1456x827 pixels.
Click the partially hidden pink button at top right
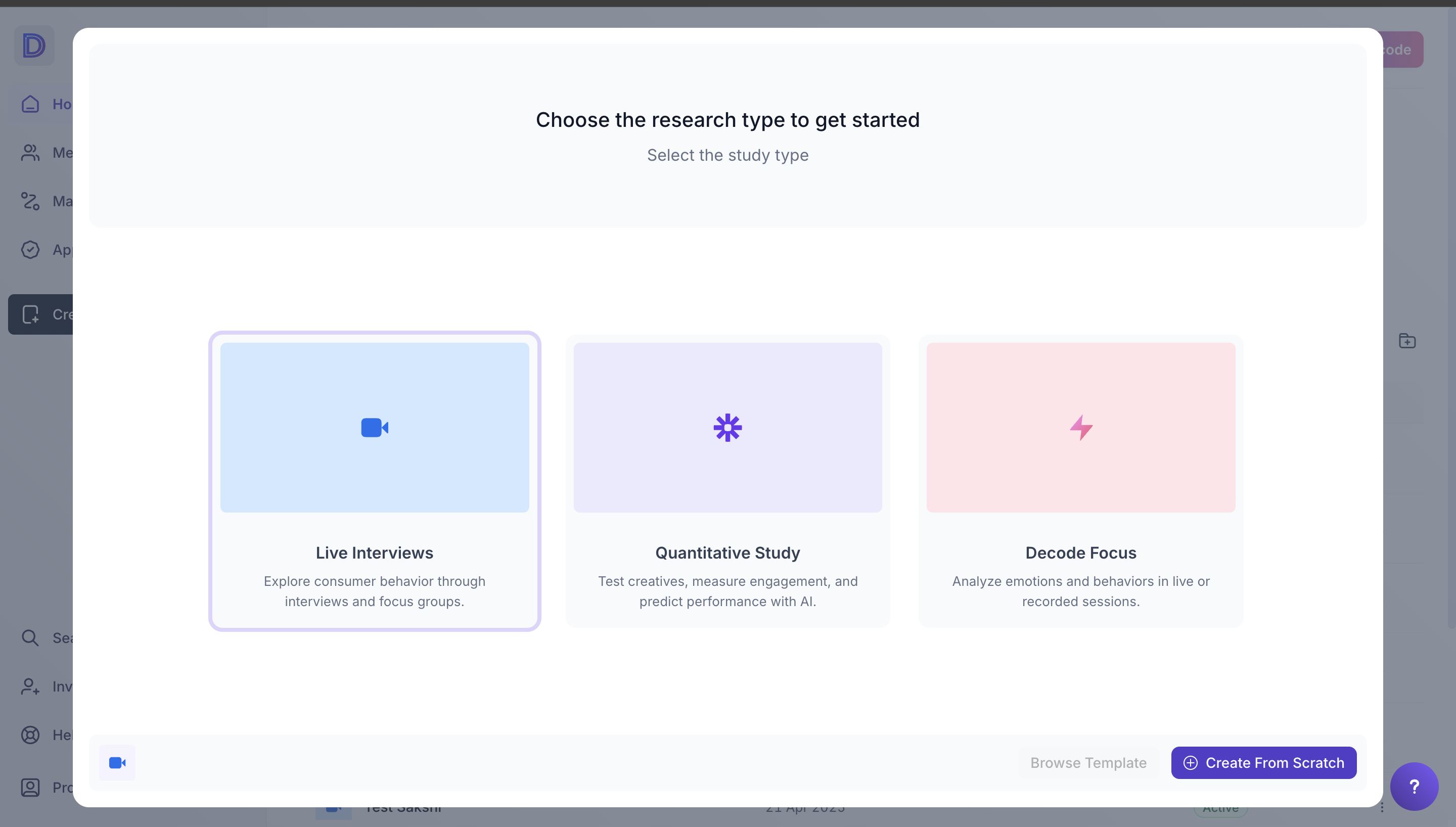[1402, 50]
